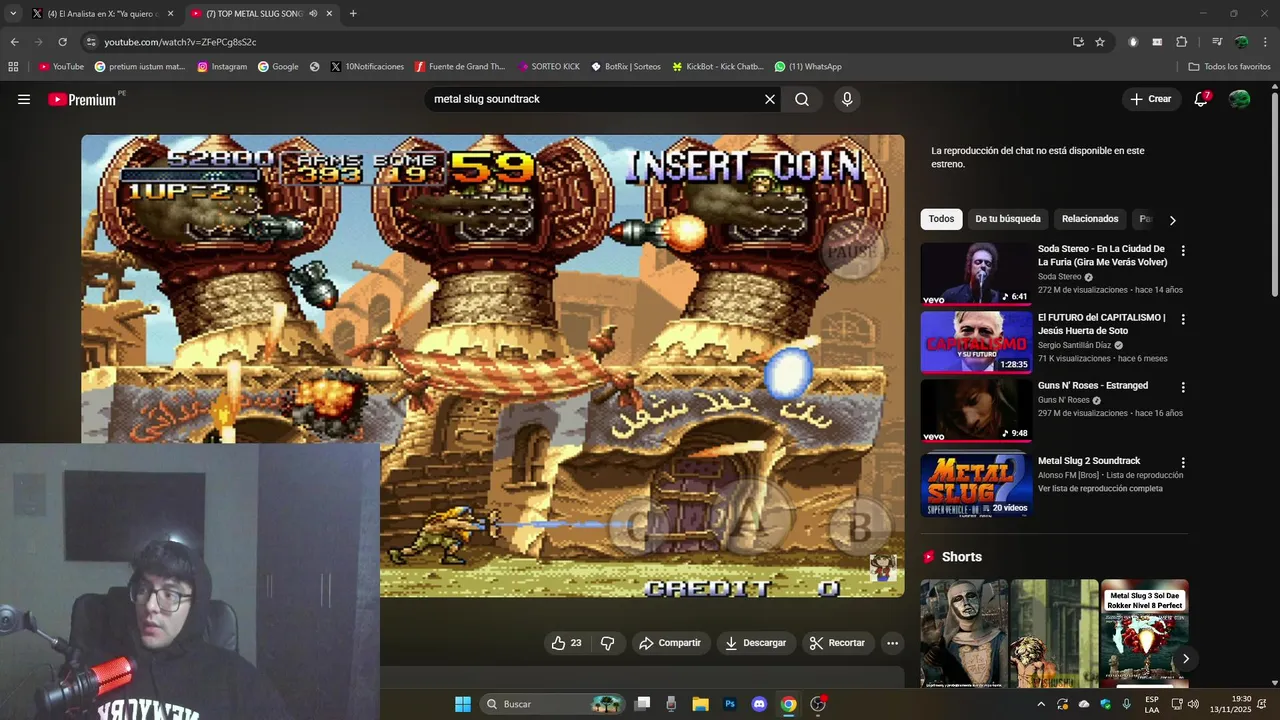Open options for Soda Stereo video
This screenshot has width=1280, height=720.
point(1183,251)
